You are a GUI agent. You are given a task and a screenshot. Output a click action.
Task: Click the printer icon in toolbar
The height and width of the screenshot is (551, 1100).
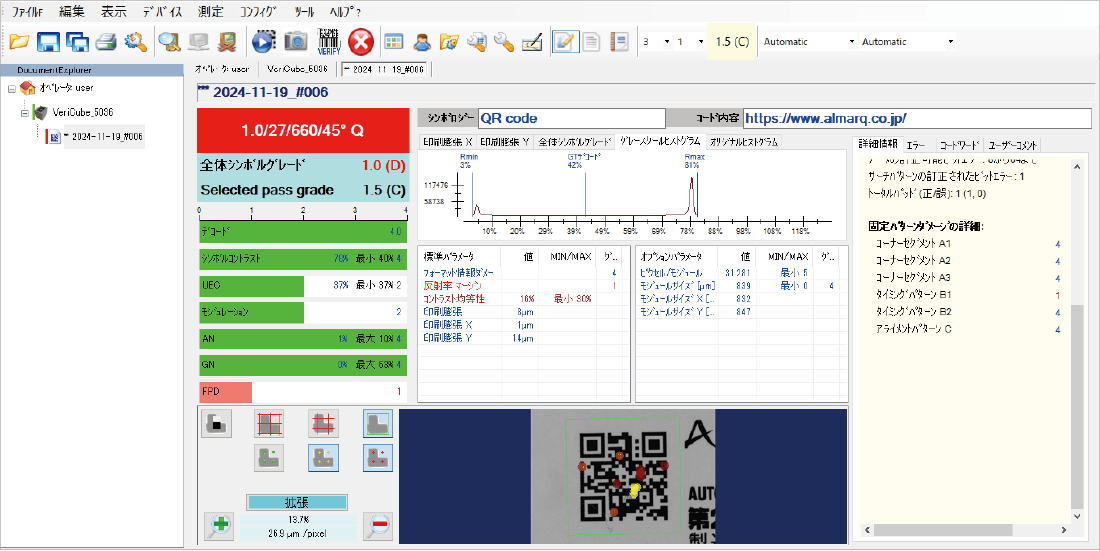tap(105, 42)
